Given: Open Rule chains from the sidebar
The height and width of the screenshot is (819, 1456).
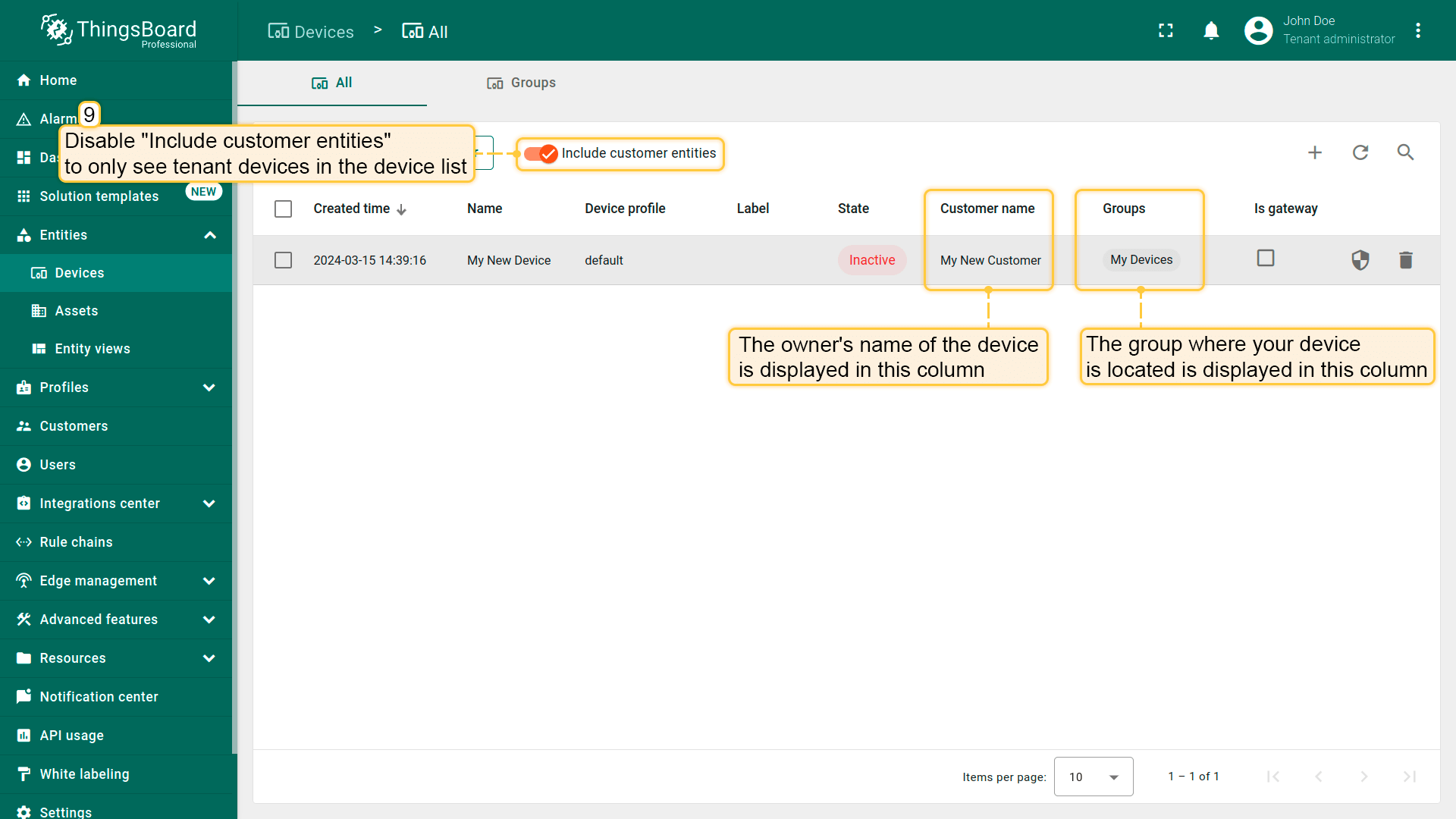Looking at the screenshot, I should point(75,541).
